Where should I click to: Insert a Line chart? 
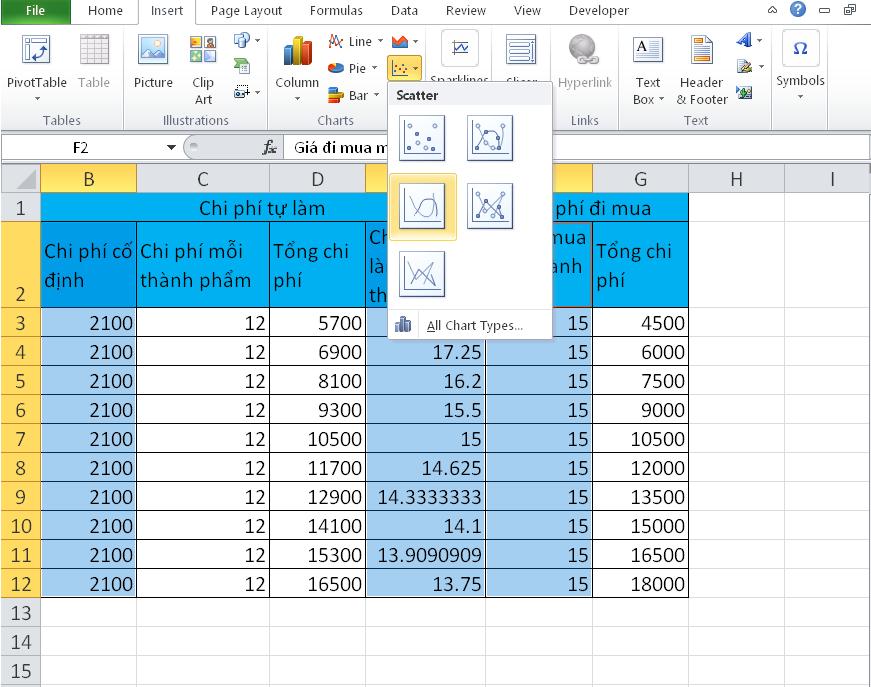click(350, 42)
